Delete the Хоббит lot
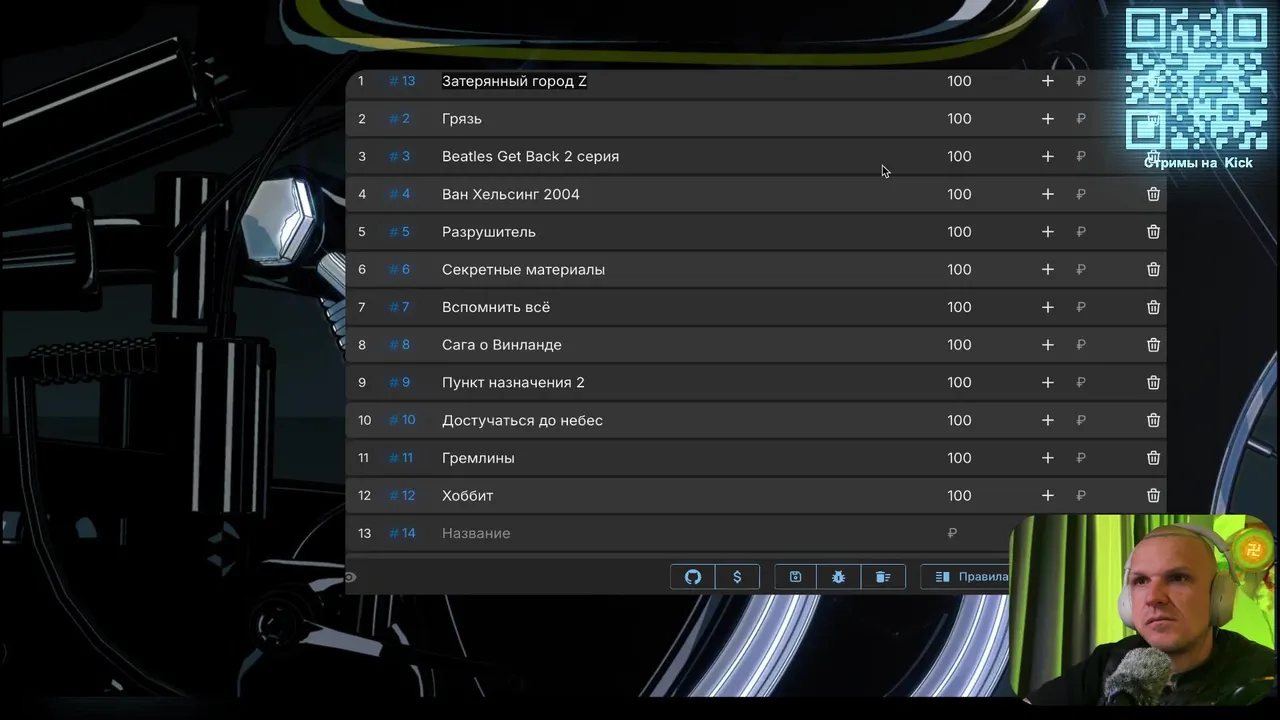1280x720 pixels. click(x=1153, y=495)
